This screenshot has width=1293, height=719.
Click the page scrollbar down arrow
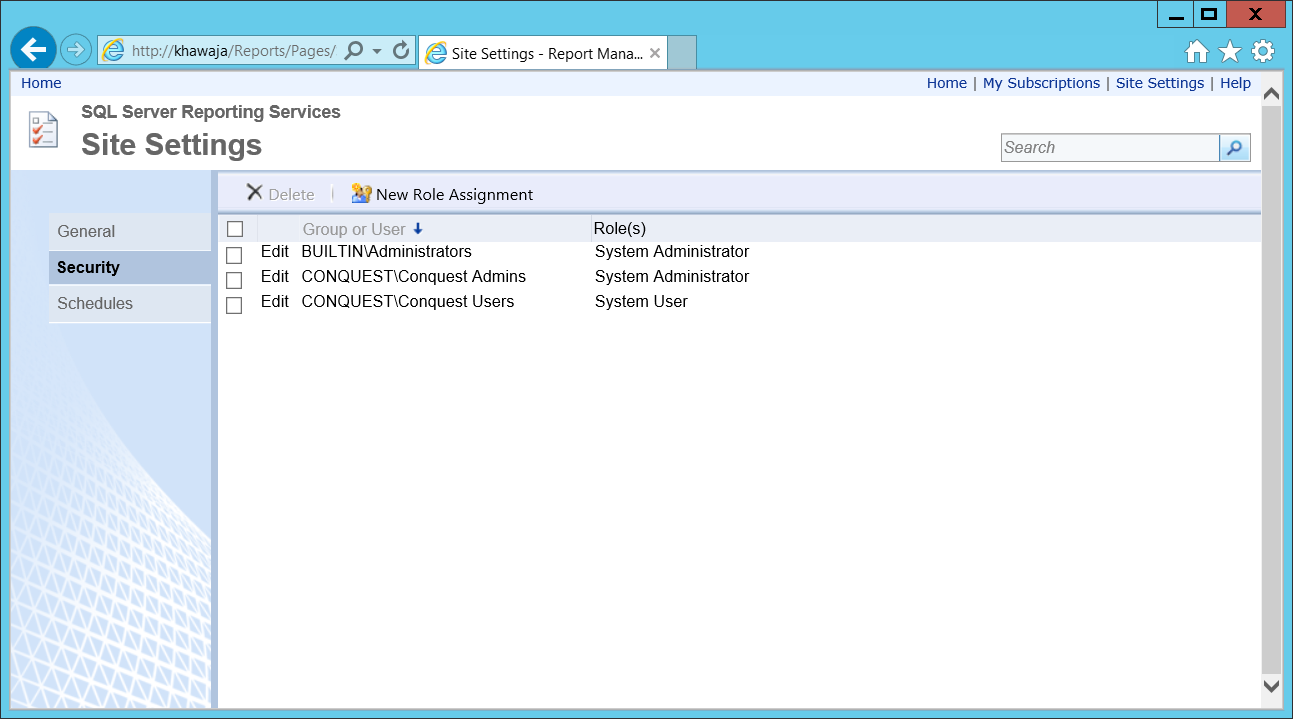[1272, 686]
